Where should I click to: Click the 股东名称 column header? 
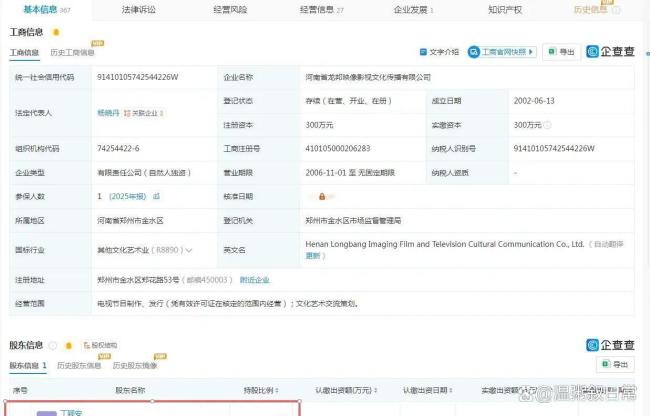(130, 390)
